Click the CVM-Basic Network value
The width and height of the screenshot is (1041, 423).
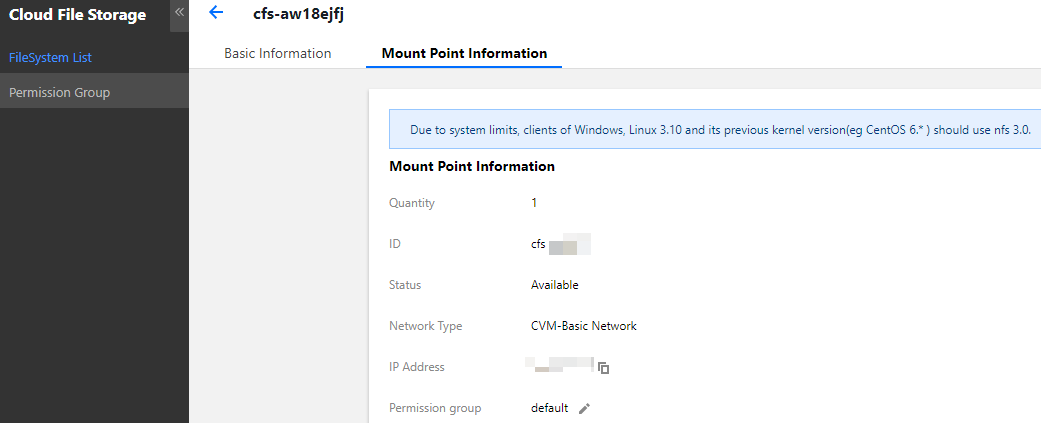click(583, 326)
